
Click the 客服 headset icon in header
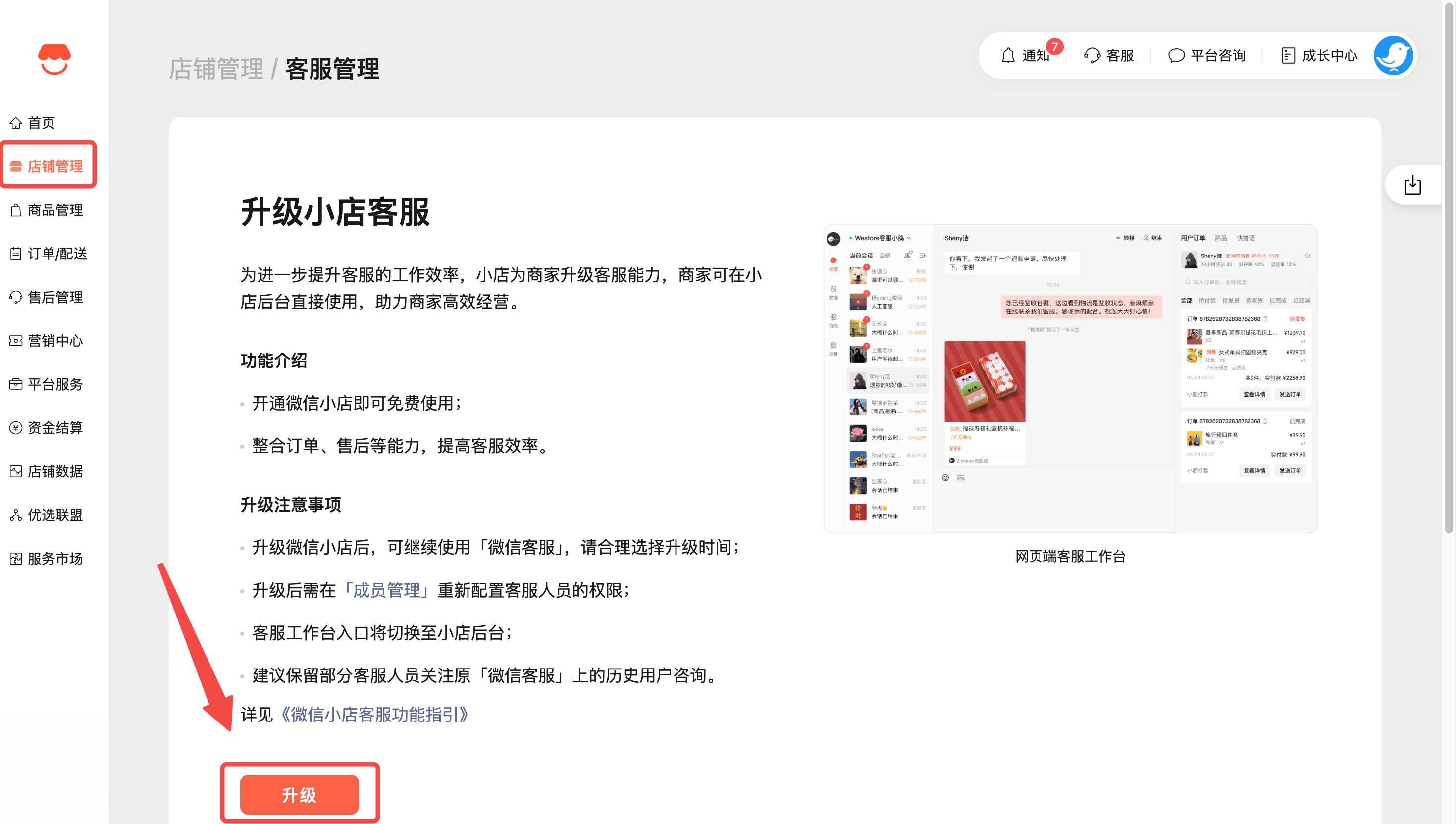point(1092,55)
